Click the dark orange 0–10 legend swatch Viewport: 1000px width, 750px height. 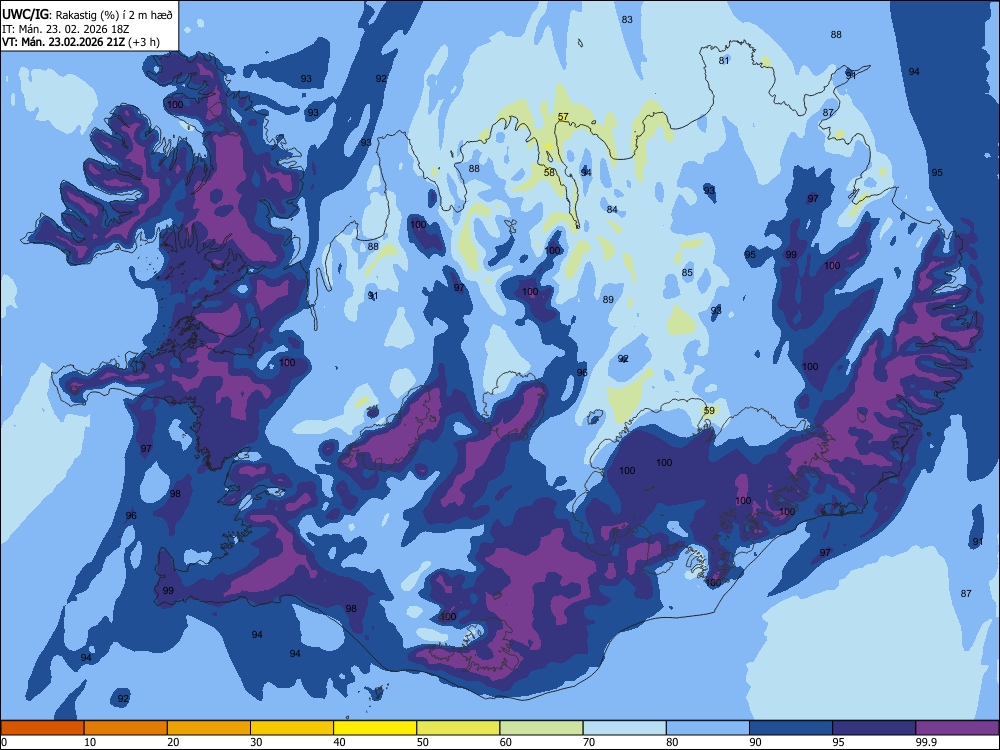tap(42, 728)
